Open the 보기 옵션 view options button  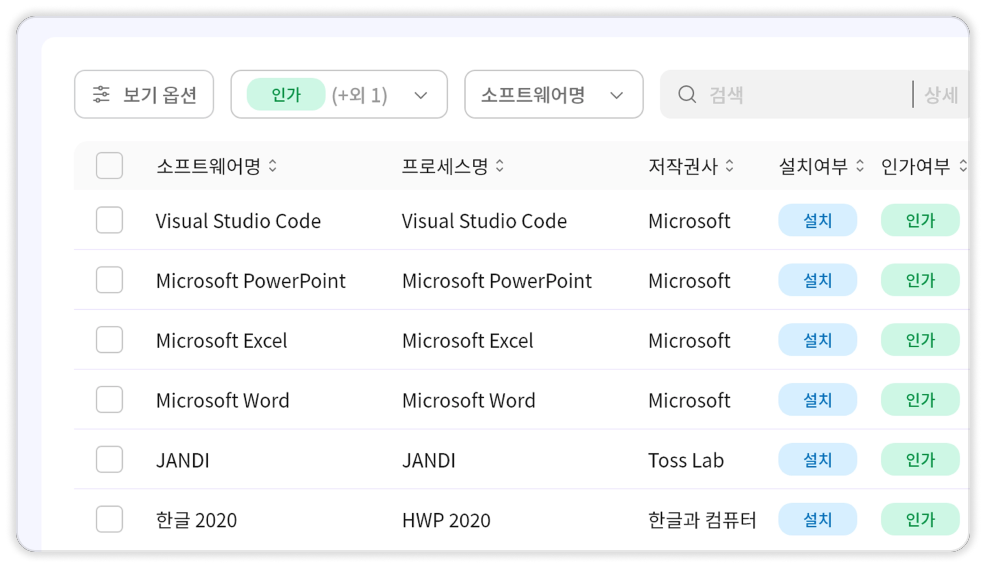click(144, 94)
